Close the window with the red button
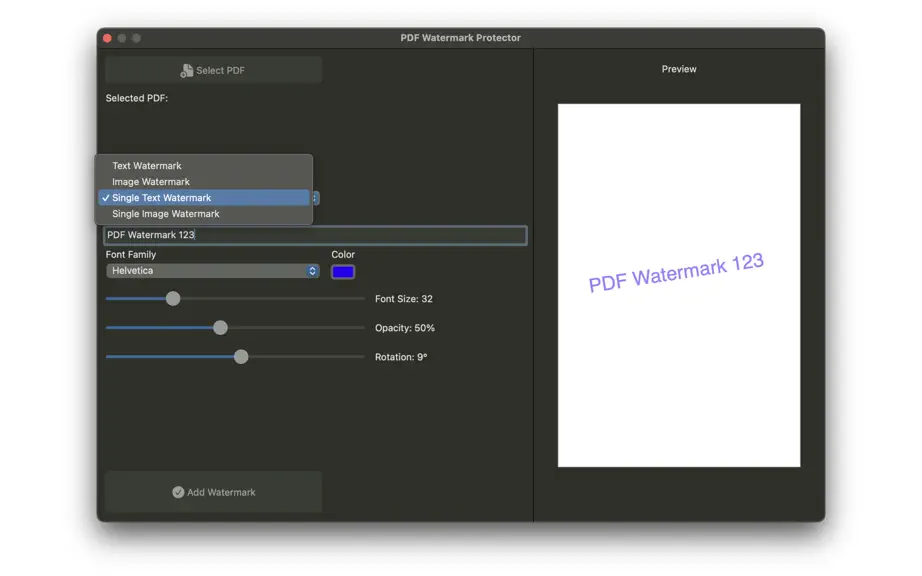This screenshot has height=576, width=922. (107, 38)
